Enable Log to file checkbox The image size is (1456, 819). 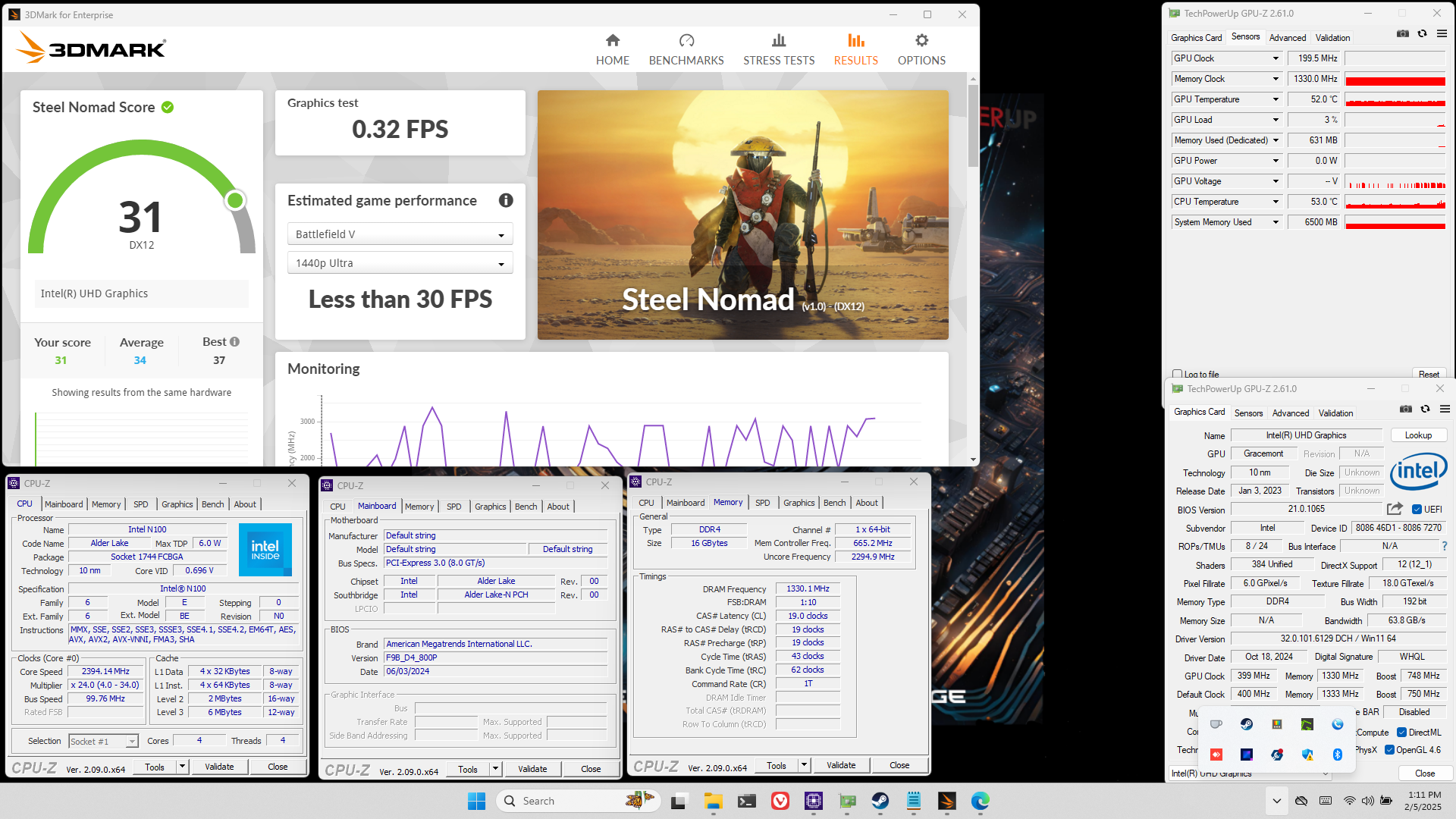(x=1178, y=374)
